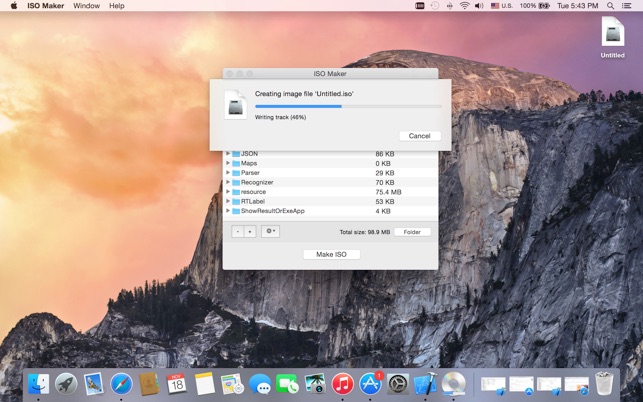
Task: Open the last minimized Safari window thumbnail
Action: [577, 386]
